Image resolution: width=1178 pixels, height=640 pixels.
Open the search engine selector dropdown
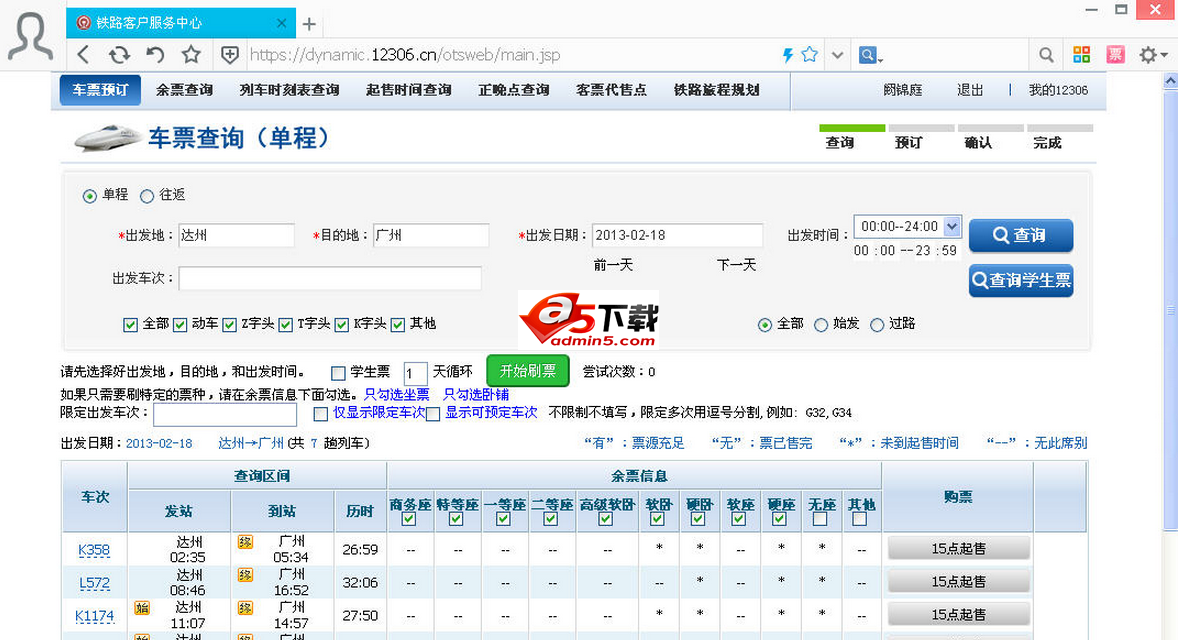(x=870, y=55)
